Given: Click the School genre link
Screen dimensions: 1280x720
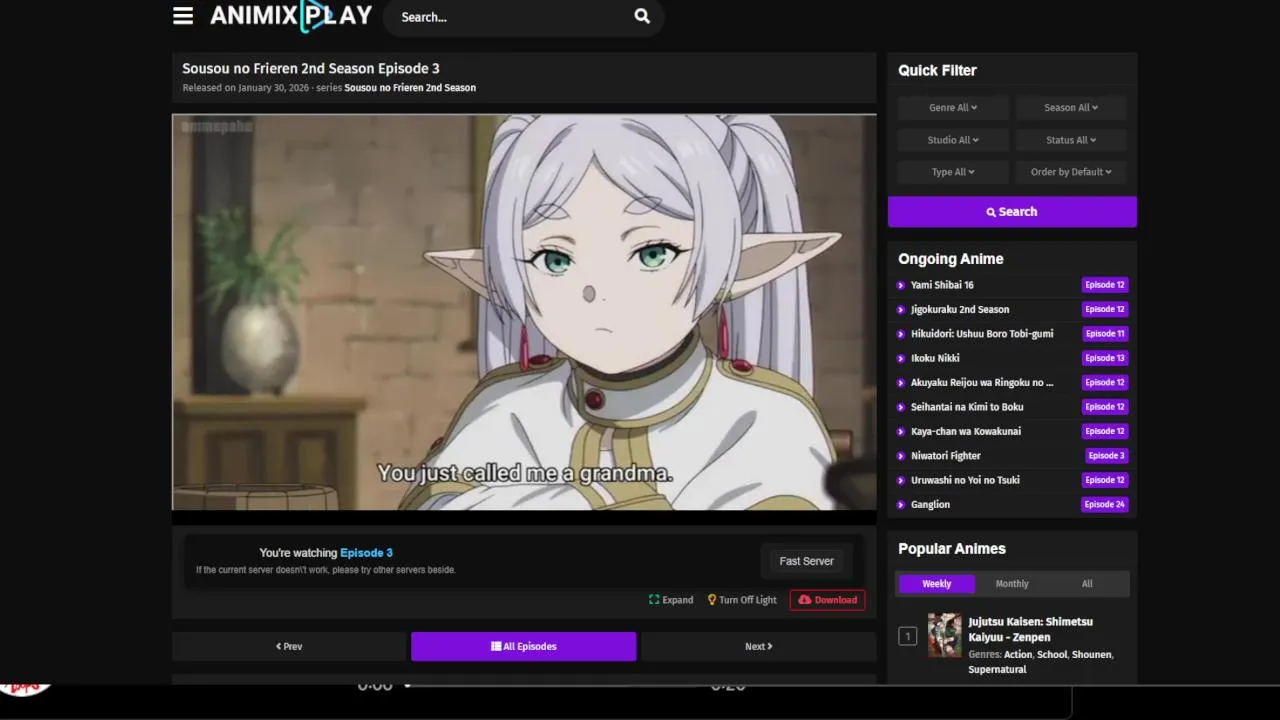Looking at the screenshot, I should click(1052, 654).
